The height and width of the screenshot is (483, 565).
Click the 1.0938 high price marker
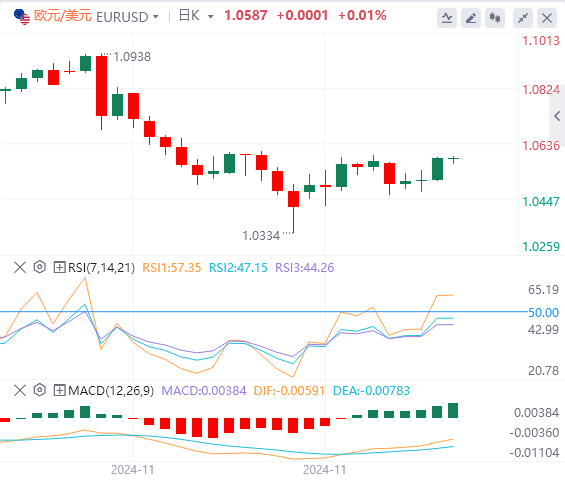coord(132,57)
